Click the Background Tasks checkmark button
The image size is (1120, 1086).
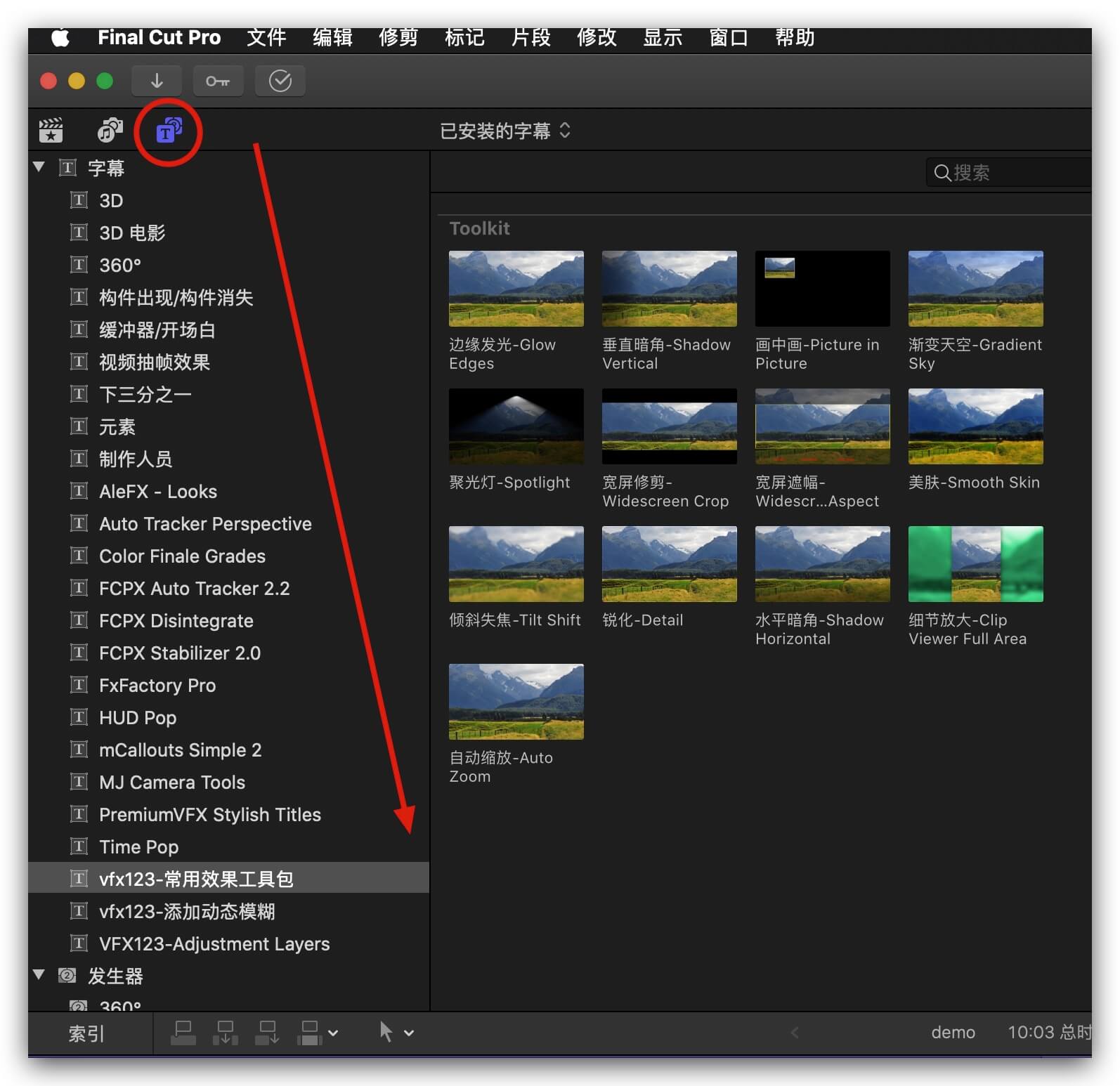coord(280,81)
